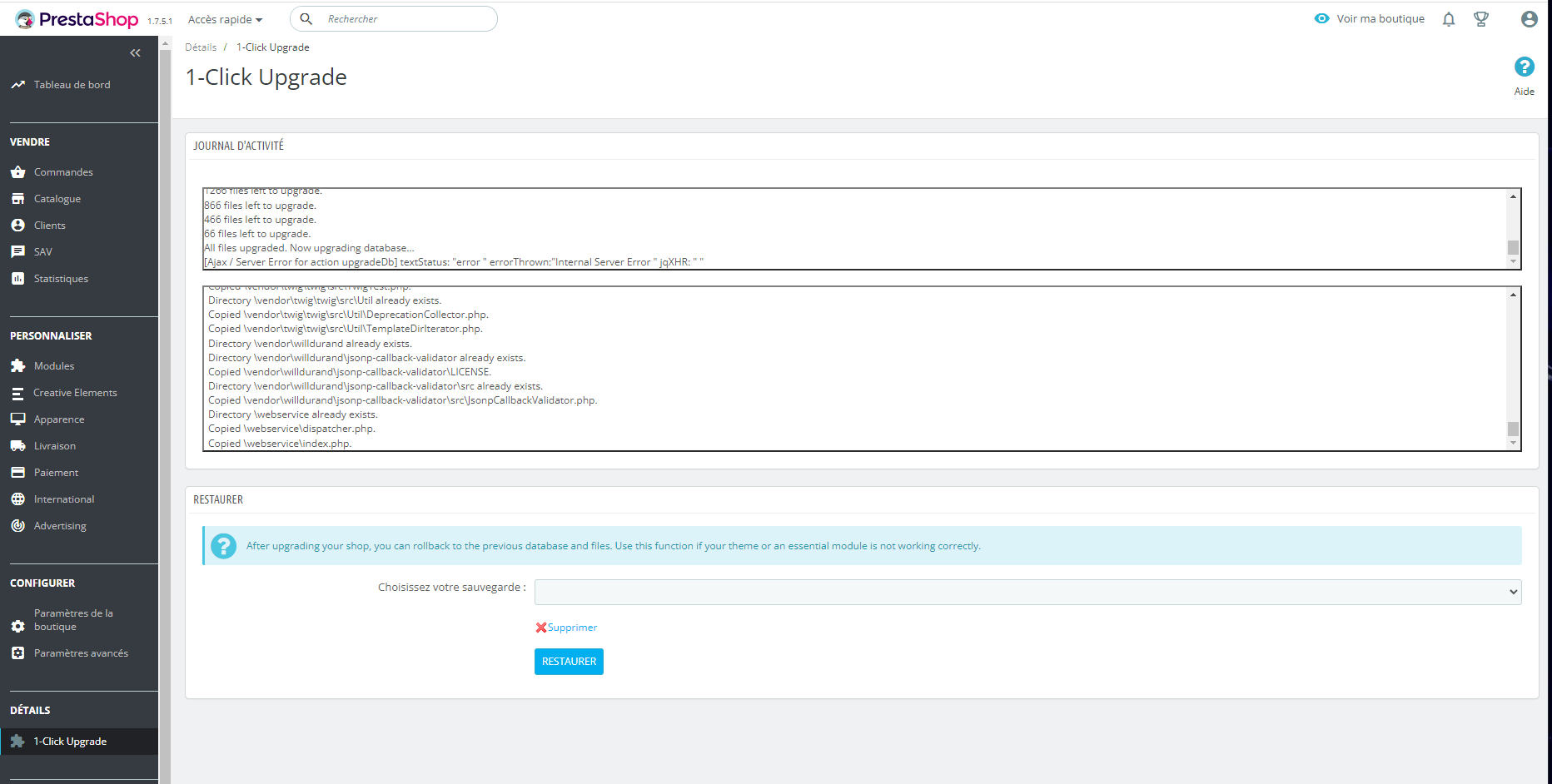Screen dimensions: 1552x784
Task: Click the Advertising icon
Action: coord(17,526)
